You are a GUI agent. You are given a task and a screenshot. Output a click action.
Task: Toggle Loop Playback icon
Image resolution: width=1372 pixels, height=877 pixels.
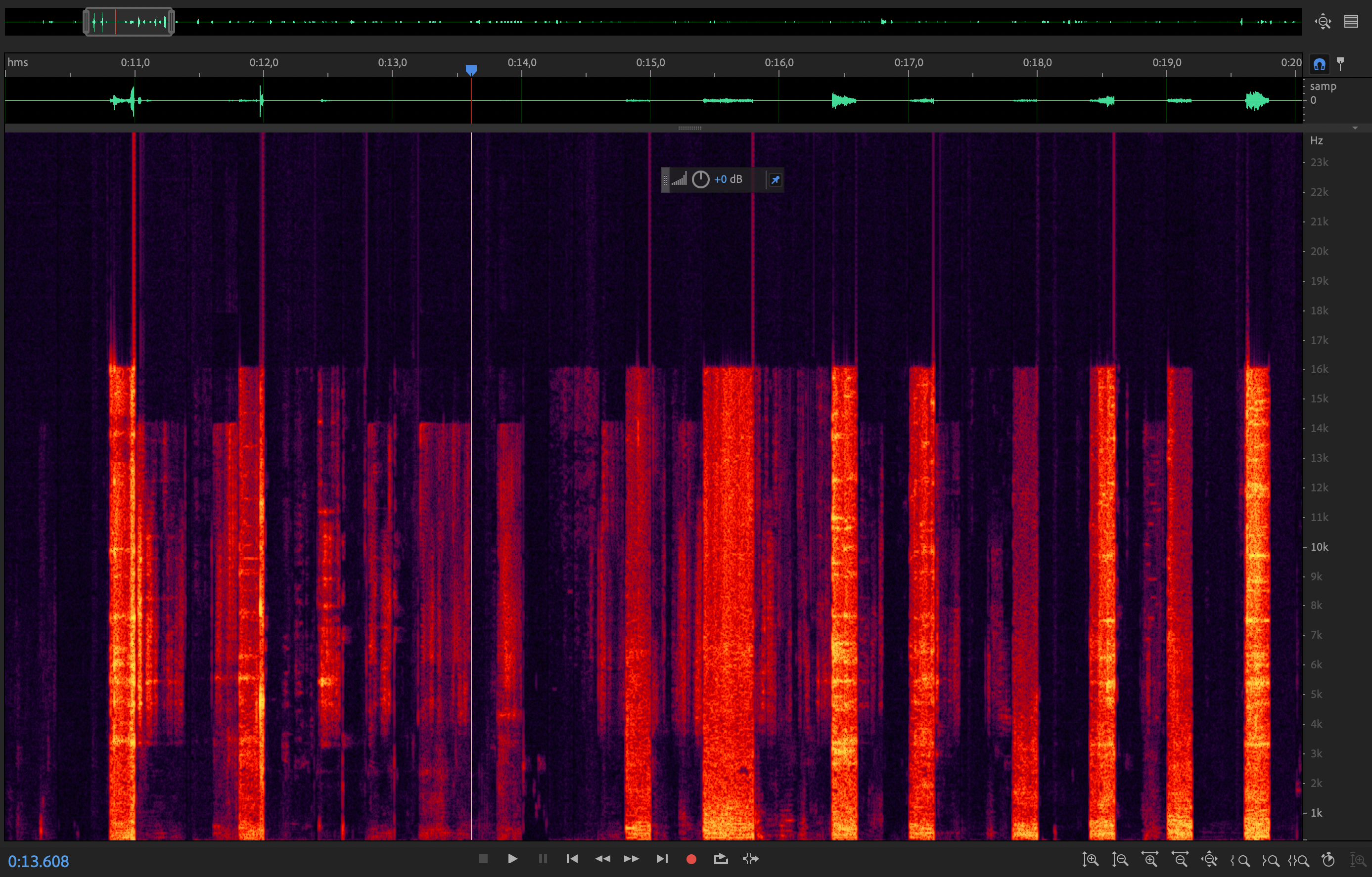[x=721, y=859]
